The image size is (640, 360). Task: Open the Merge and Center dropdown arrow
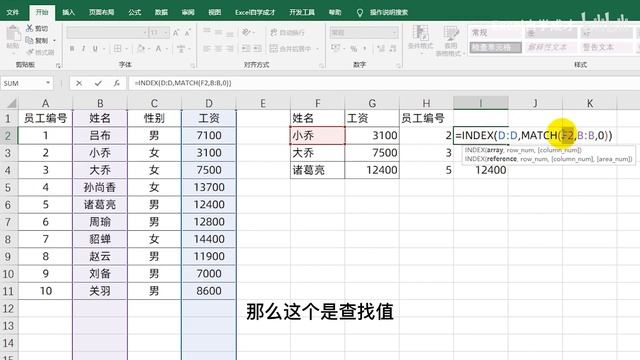coord(318,49)
